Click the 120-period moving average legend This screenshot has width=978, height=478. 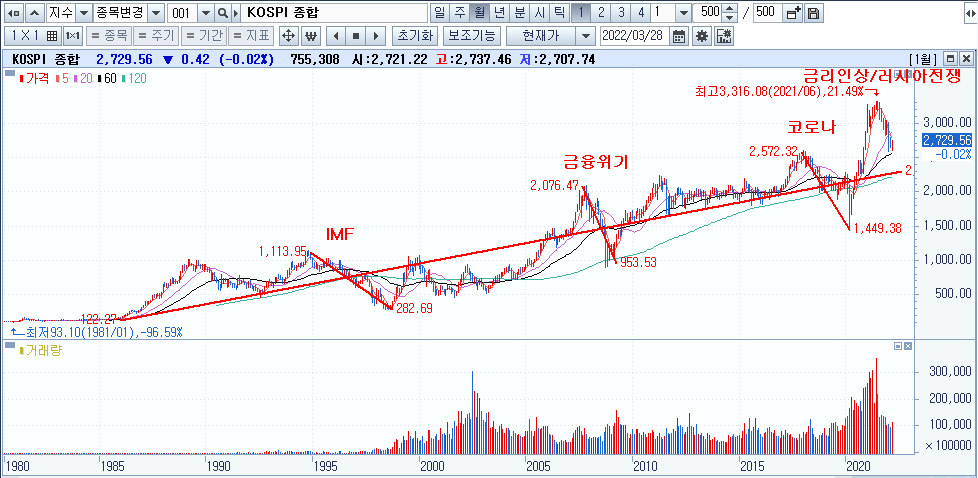[132, 79]
